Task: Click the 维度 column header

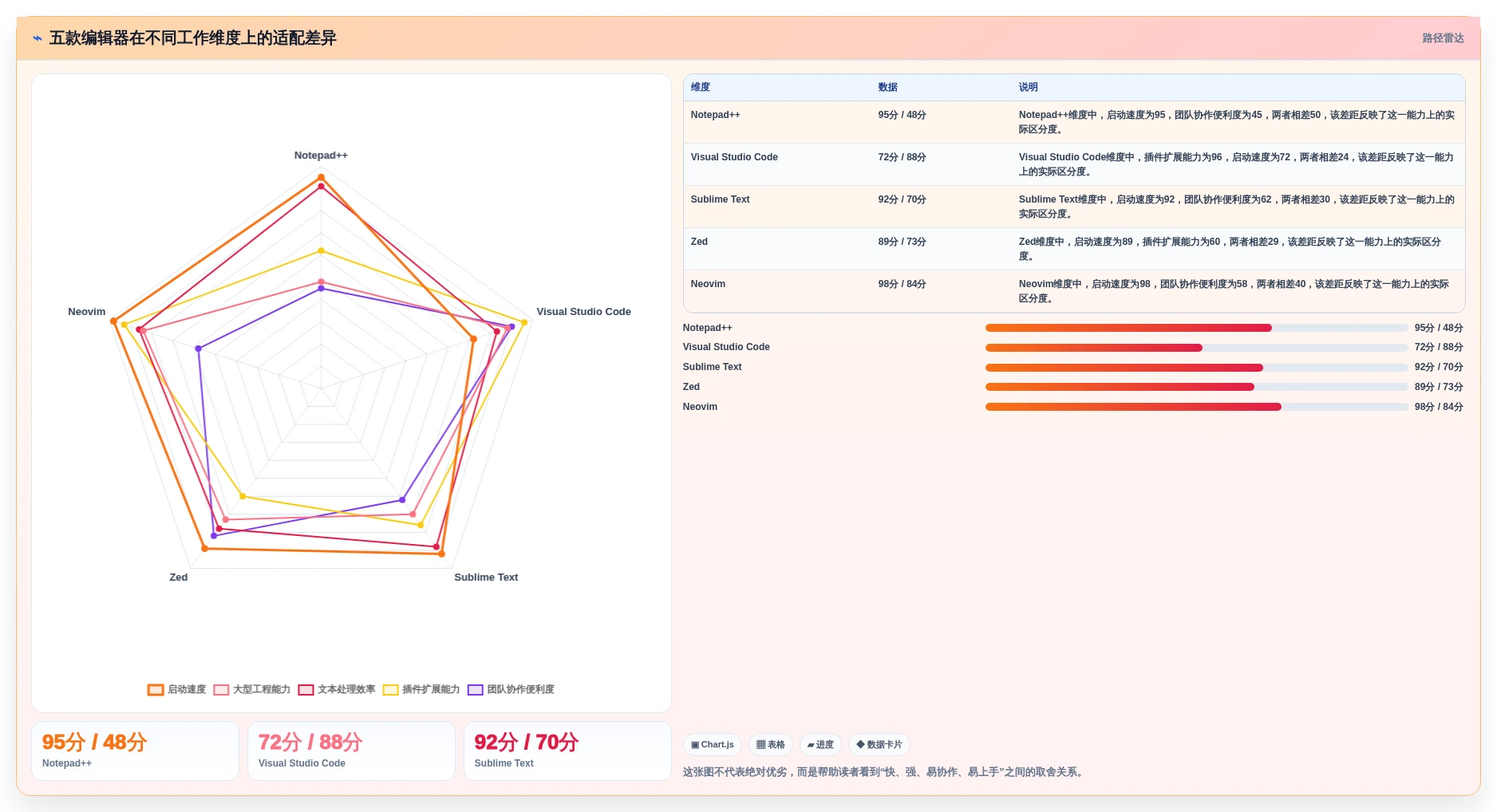Action: [701, 88]
